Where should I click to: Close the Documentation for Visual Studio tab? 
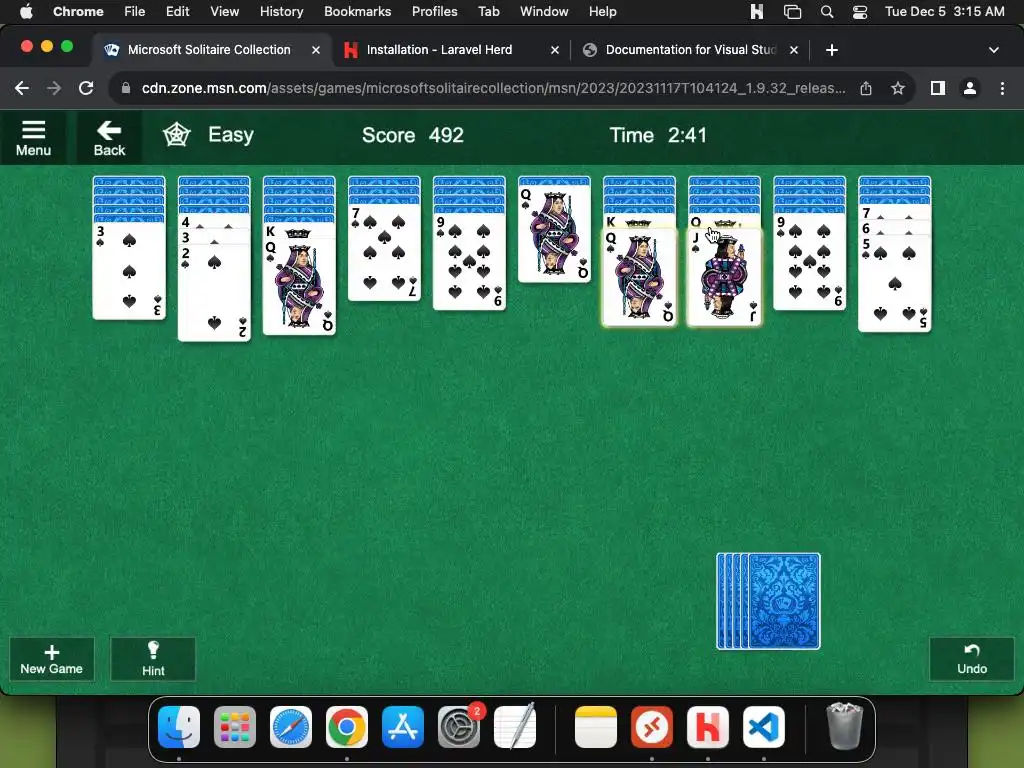(793, 50)
